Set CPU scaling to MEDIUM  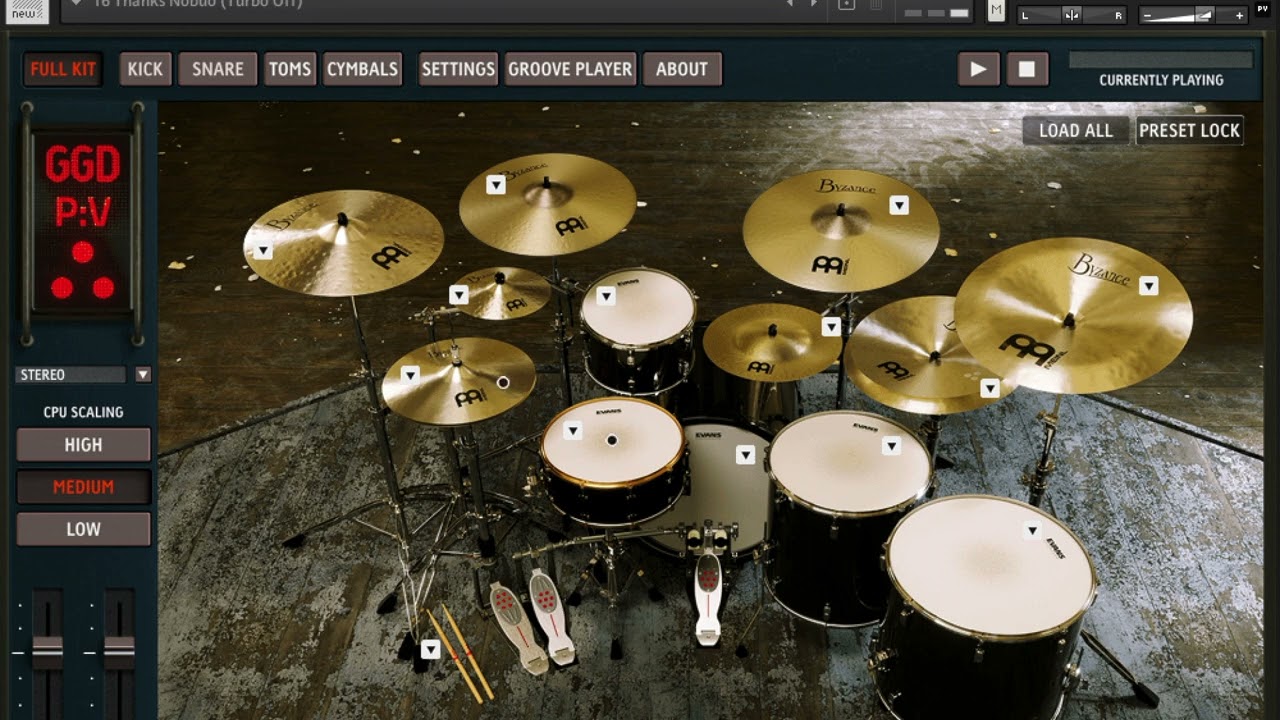pyautogui.click(x=83, y=487)
